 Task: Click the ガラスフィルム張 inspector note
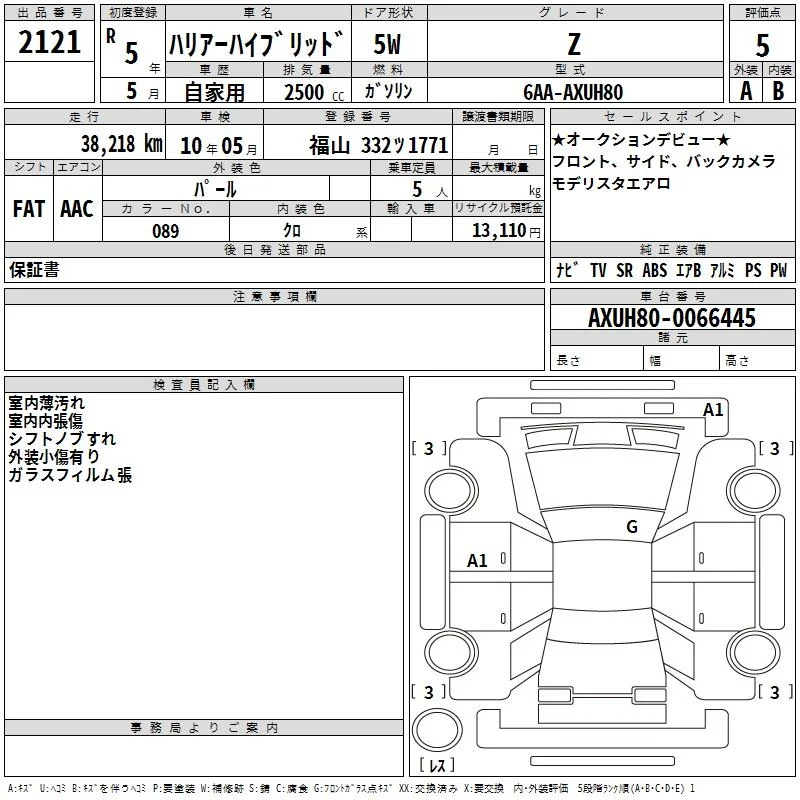coord(70,475)
